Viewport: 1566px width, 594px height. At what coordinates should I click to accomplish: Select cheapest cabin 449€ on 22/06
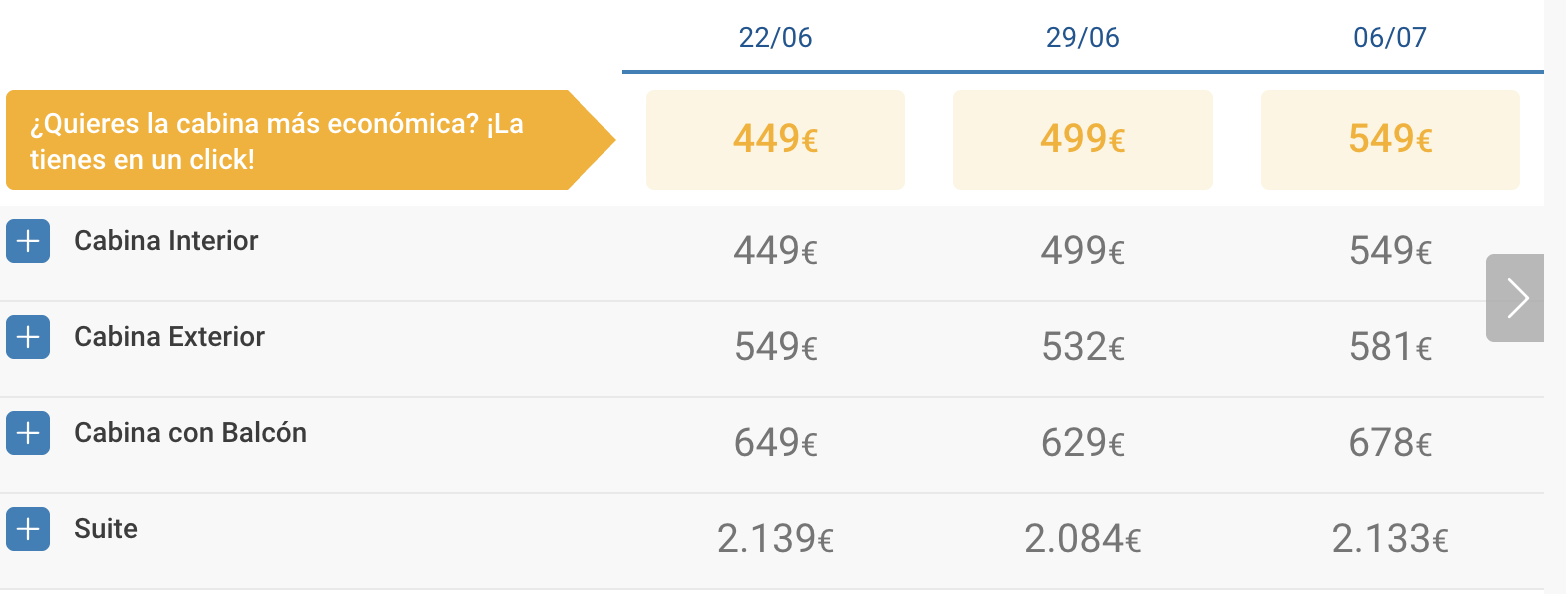[x=775, y=140]
